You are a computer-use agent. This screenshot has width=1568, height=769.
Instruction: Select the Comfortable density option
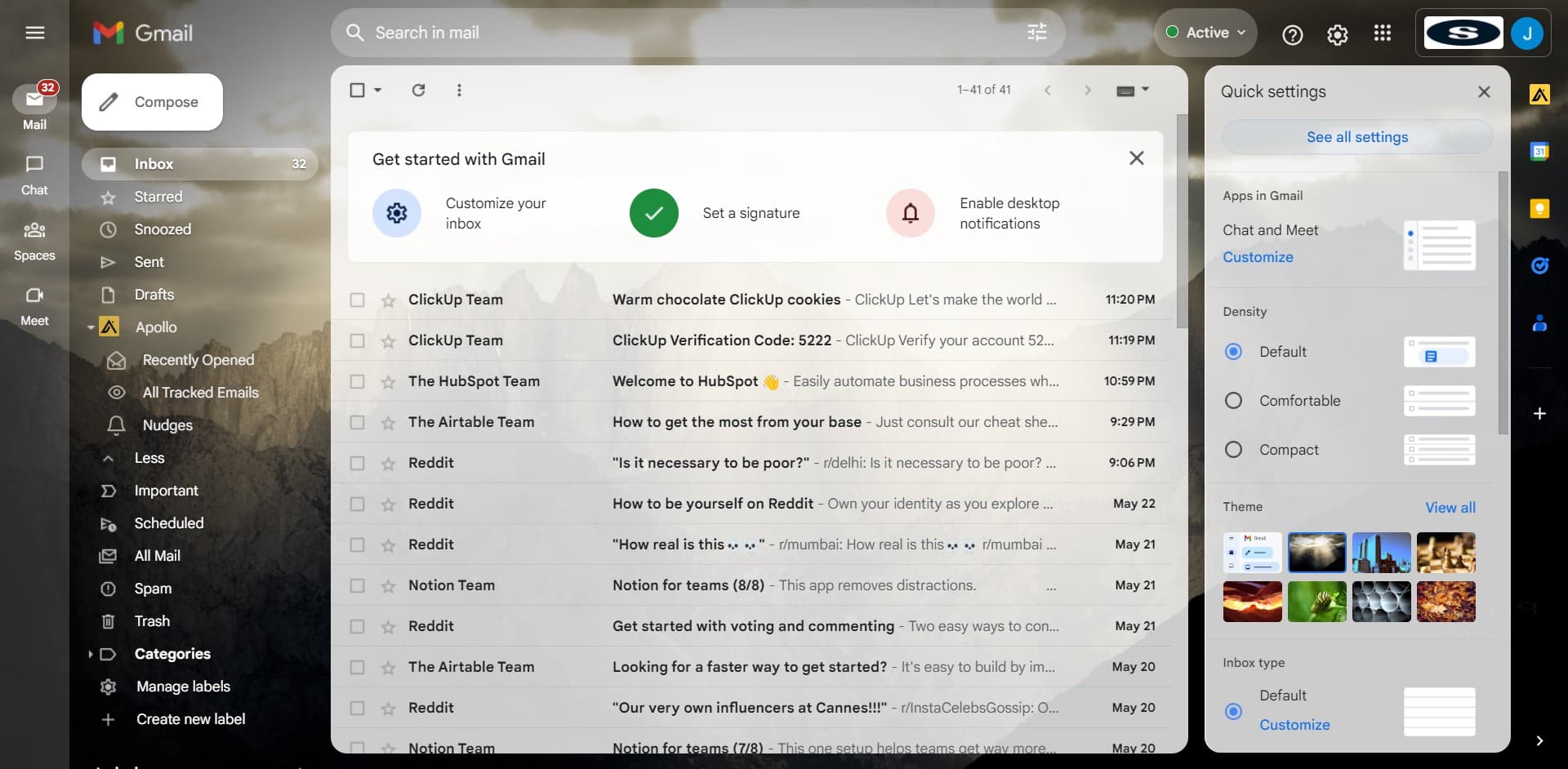tap(1233, 401)
